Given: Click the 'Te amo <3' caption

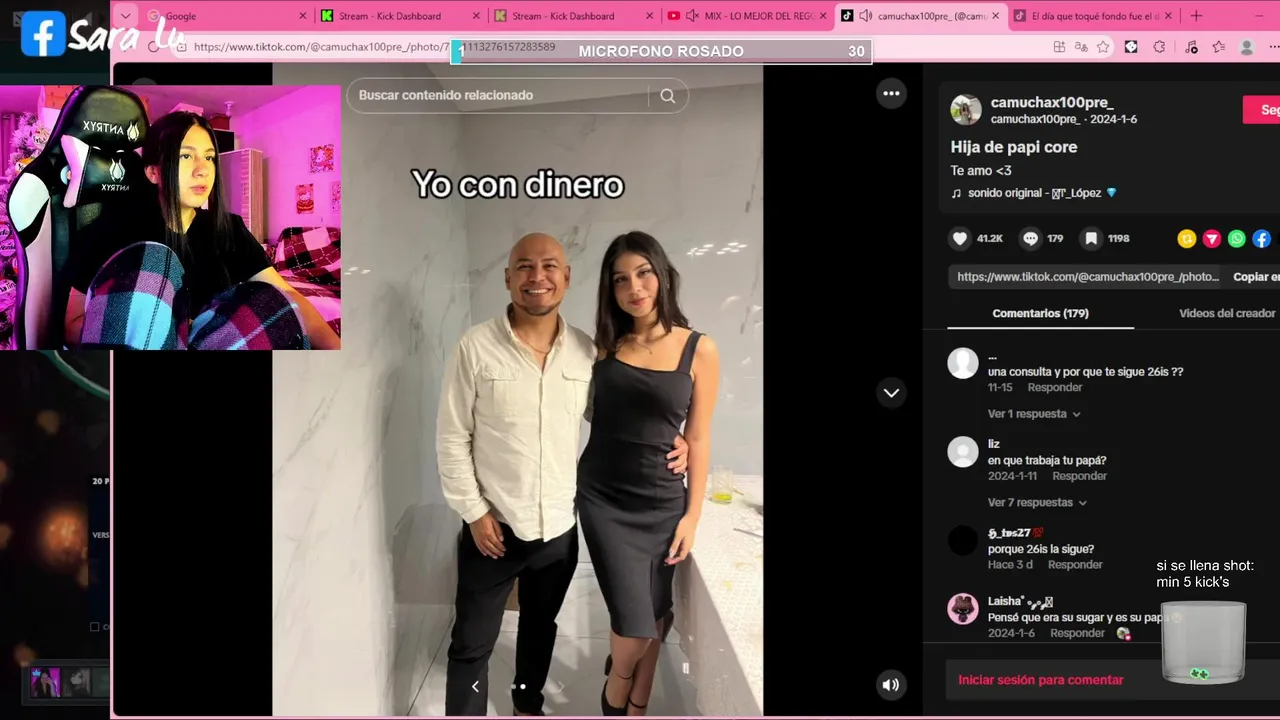Looking at the screenshot, I should [x=980, y=171].
